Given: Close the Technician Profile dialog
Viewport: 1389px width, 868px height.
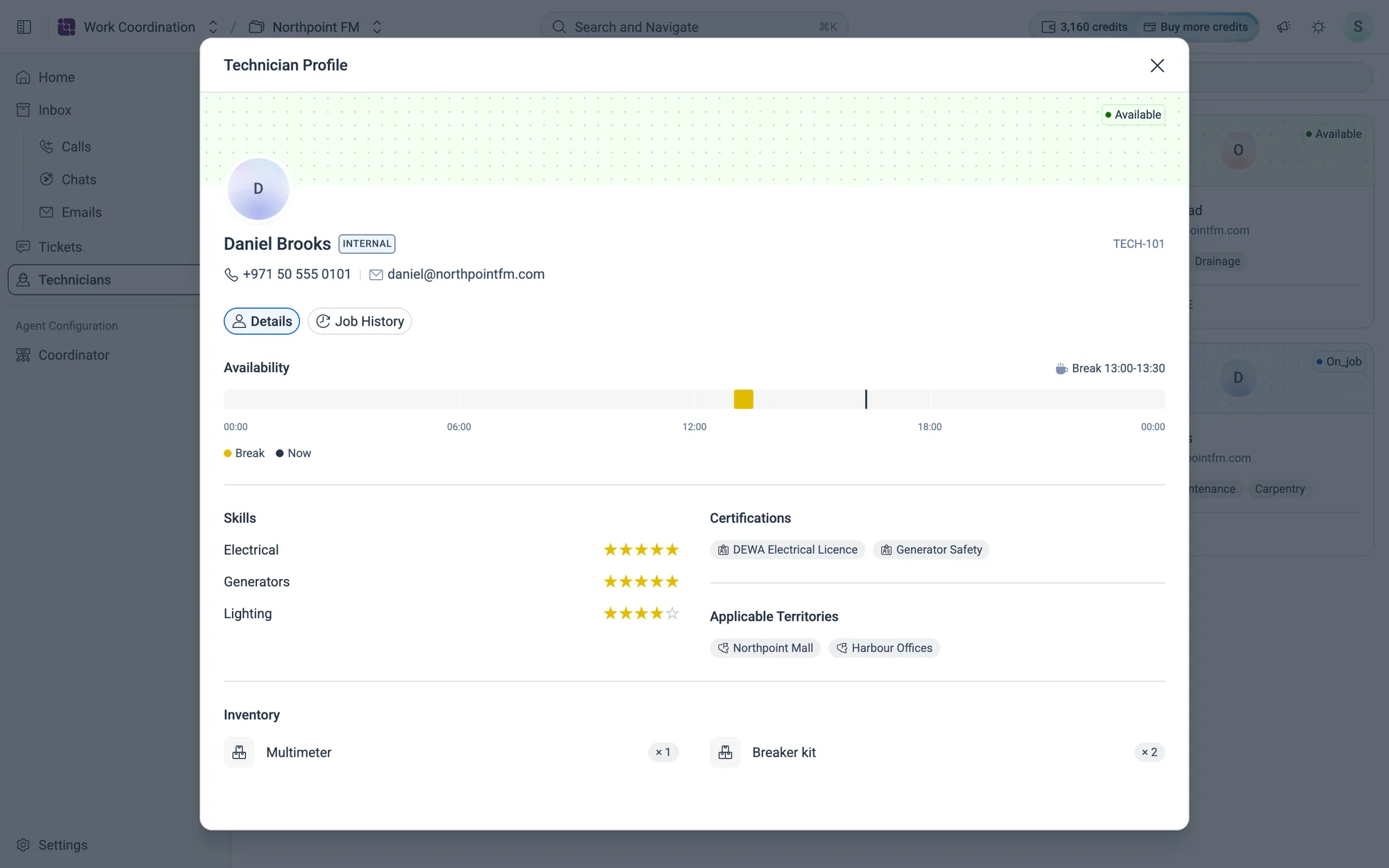Looking at the screenshot, I should pyautogui.click(x=1157, y=65).
